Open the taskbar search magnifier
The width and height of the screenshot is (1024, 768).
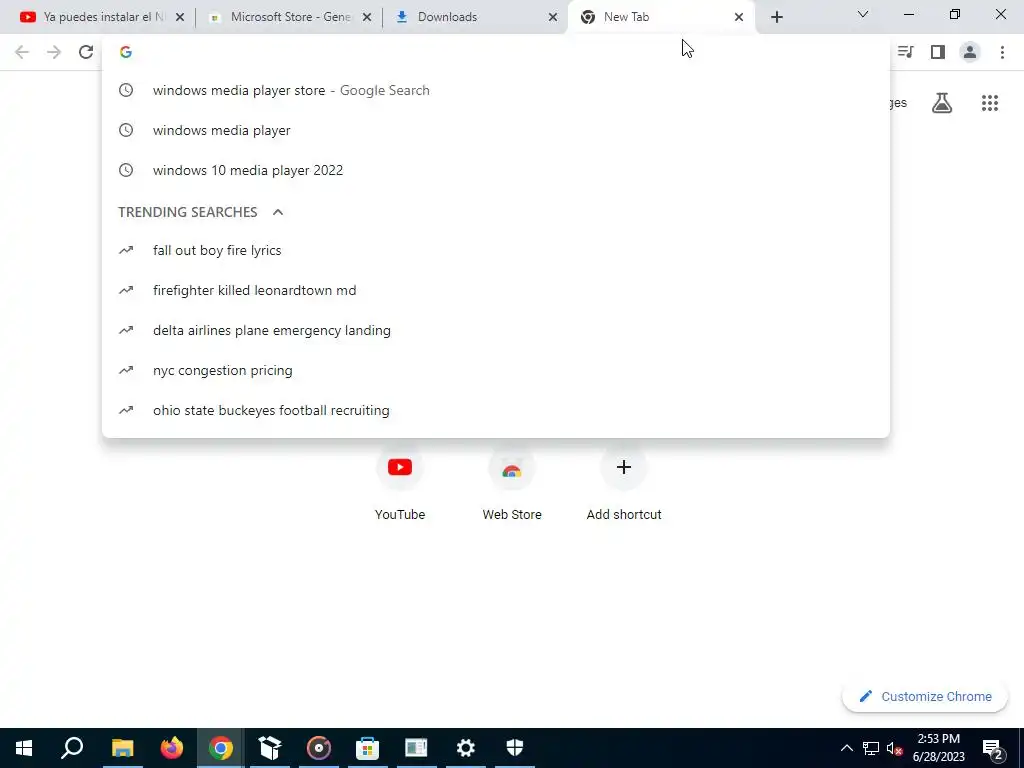(x=72, y=748)
